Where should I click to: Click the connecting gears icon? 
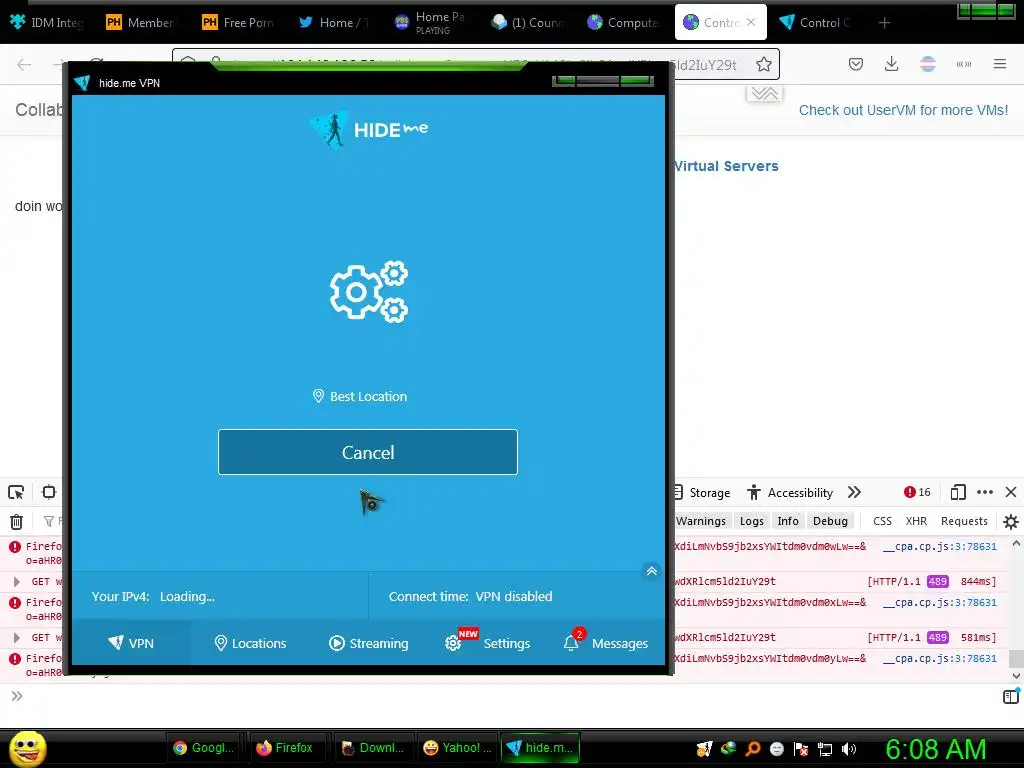[368, 292]
